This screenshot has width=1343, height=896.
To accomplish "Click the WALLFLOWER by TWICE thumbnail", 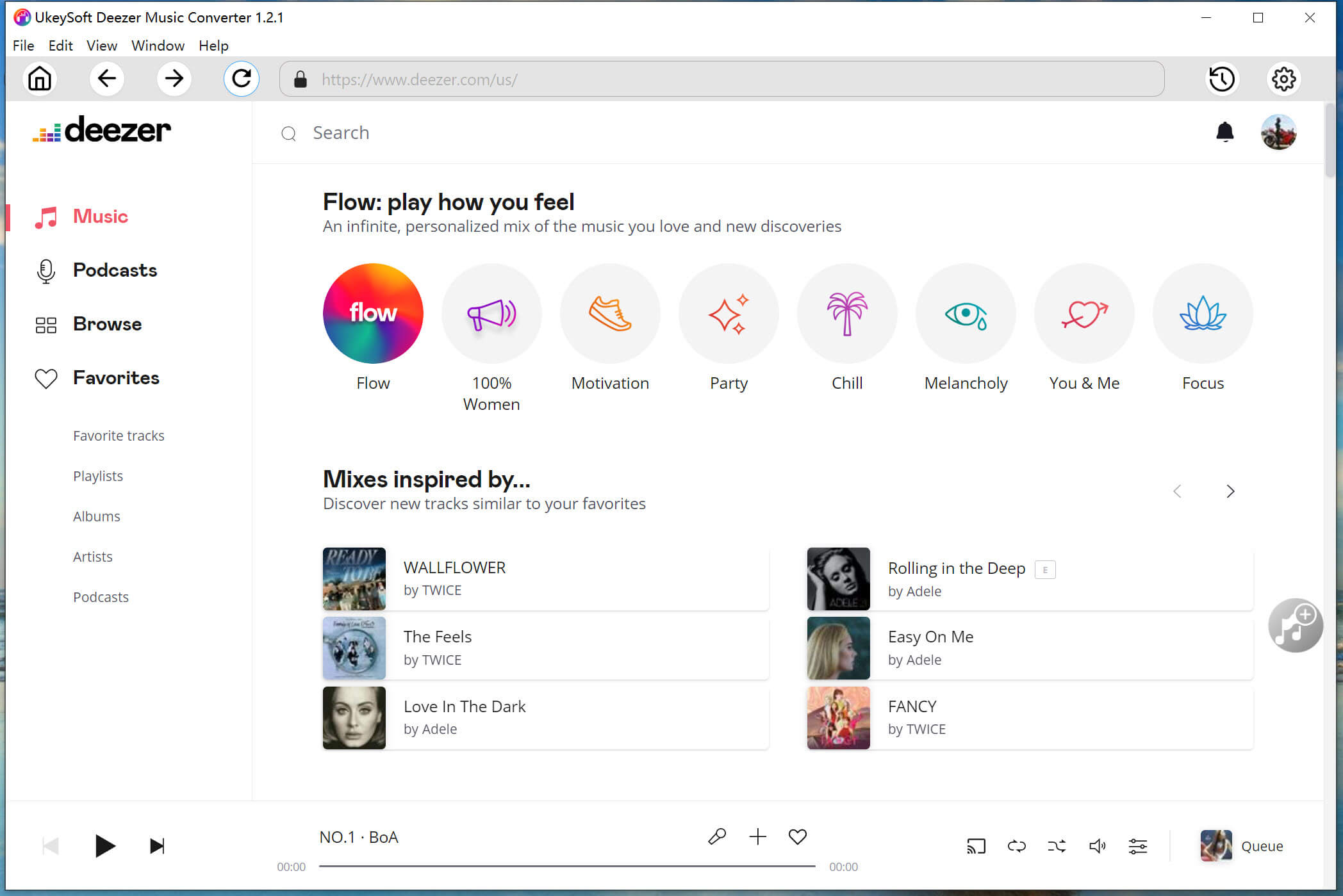I will coord(354,578).
